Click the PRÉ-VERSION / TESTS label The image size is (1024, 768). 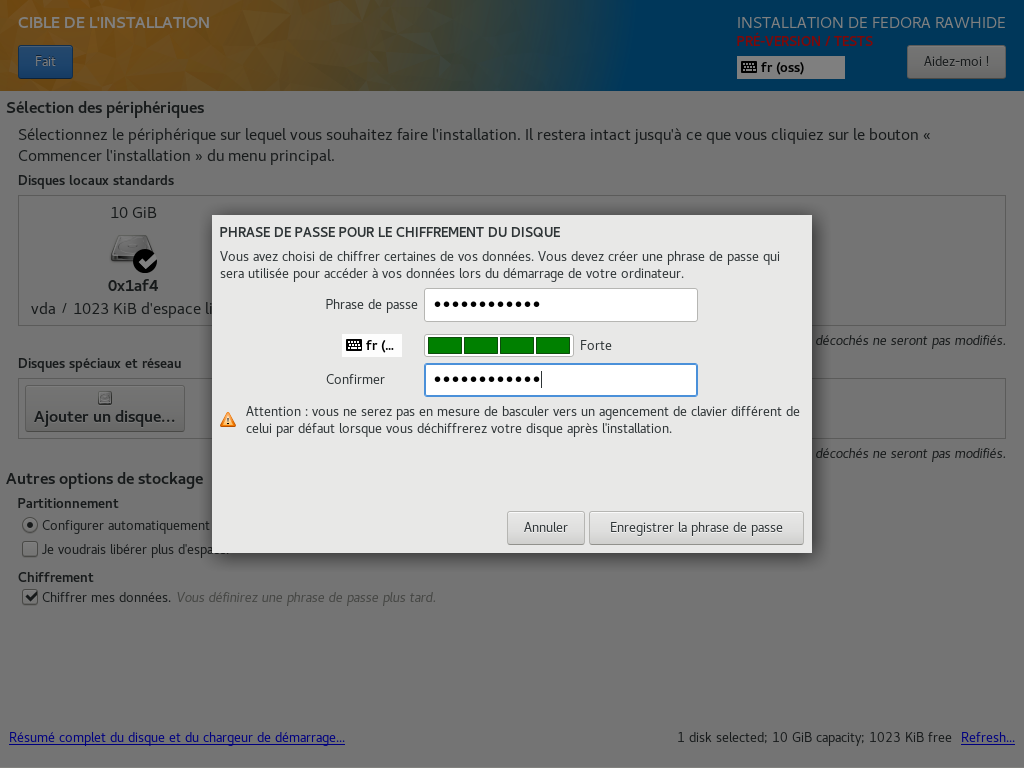pyautogui.click(x=805, y=41)
